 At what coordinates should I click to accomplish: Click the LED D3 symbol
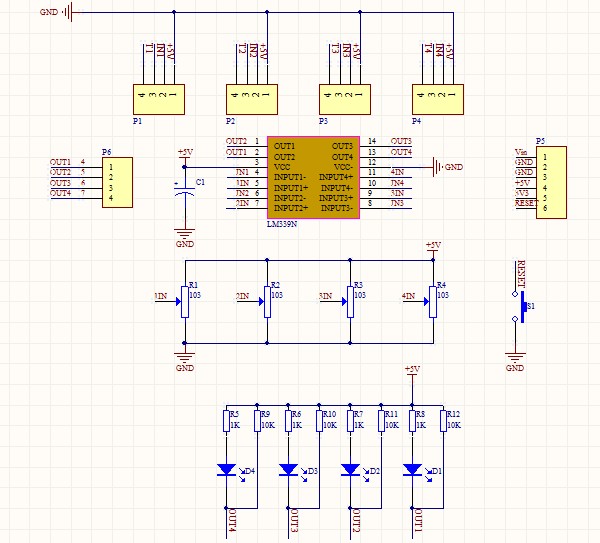(289, 469)
